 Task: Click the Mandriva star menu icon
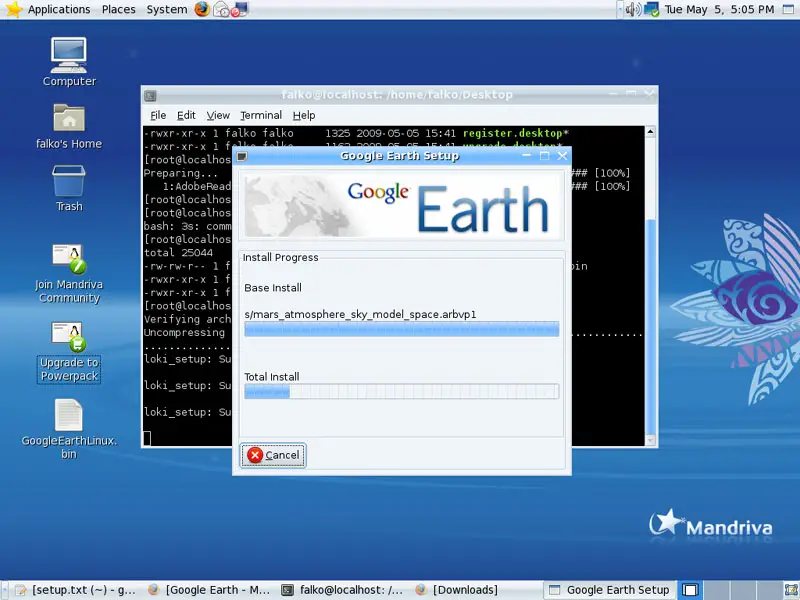click(14, 9)
